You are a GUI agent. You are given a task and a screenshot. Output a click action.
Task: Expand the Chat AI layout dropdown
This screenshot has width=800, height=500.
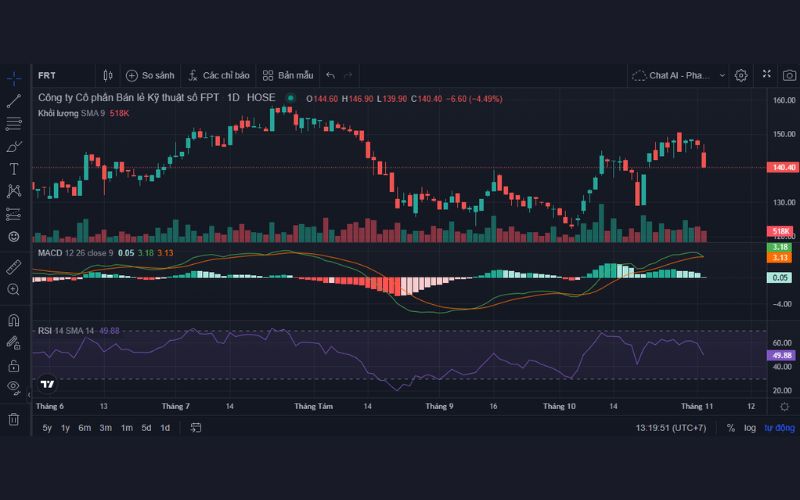click(670, 75)
